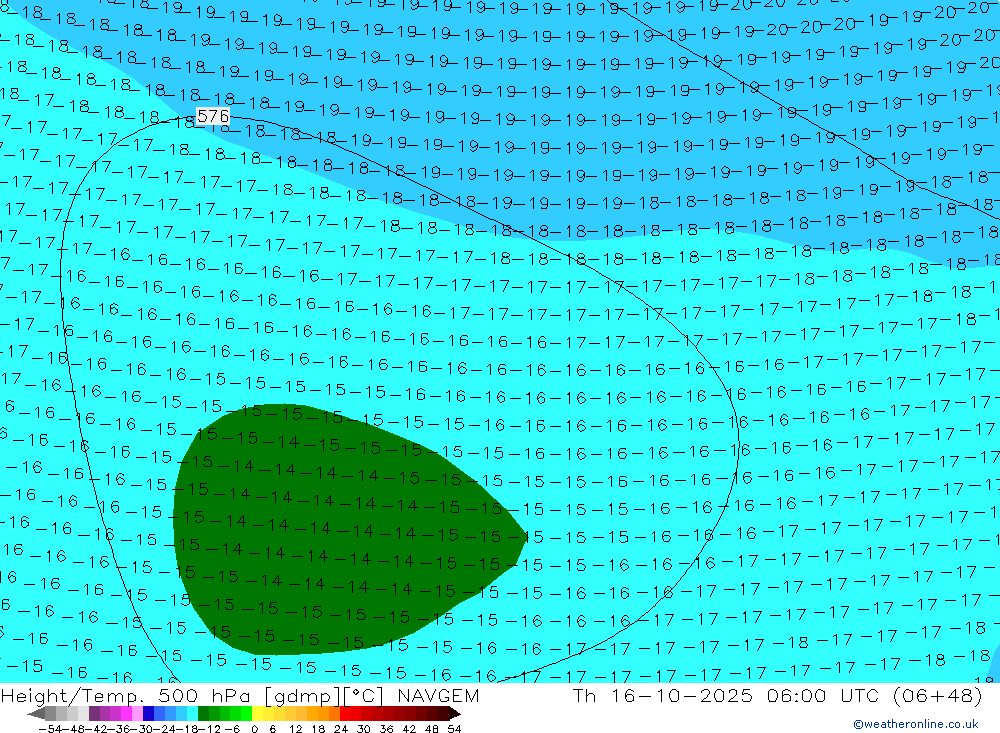Click the 0 label on temperature scale
Image resolution: width=1000 pixels, height=733 pixels.
(254, 729)
